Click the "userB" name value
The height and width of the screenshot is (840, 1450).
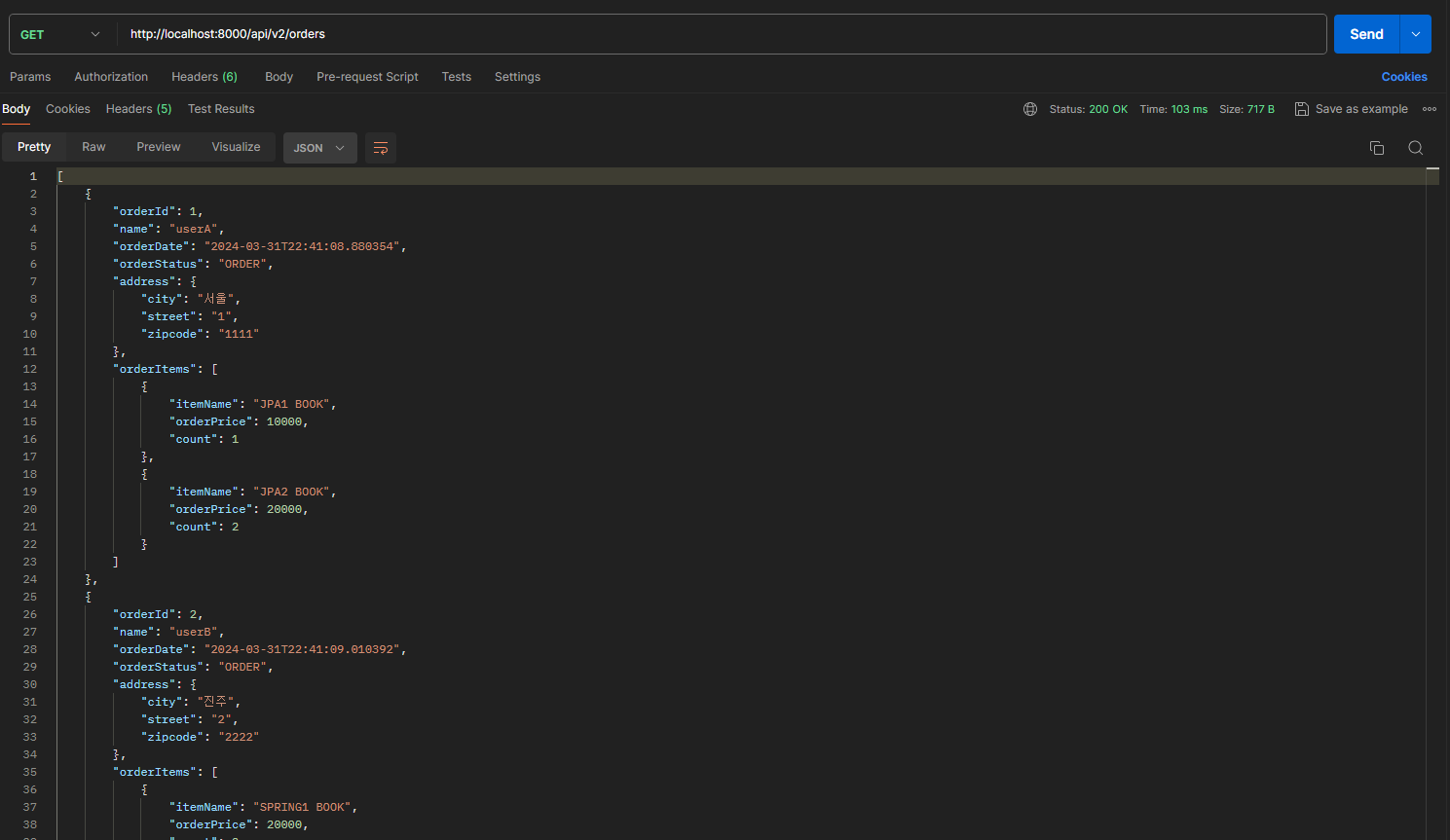pyautogui.click(x=193, y=632)
